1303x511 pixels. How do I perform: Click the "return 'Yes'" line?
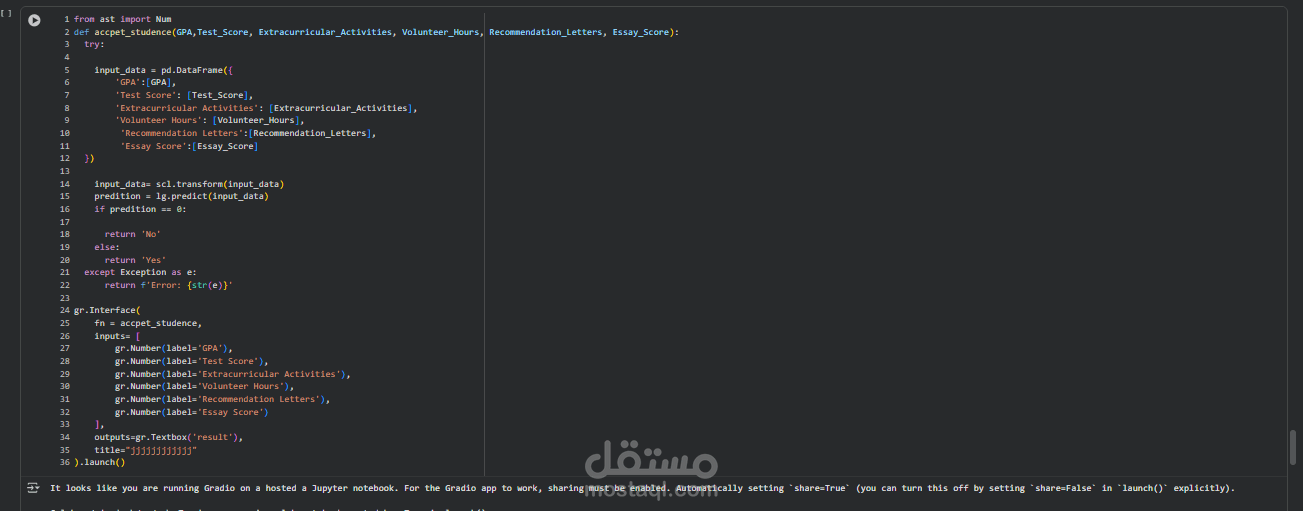(135, 260)
